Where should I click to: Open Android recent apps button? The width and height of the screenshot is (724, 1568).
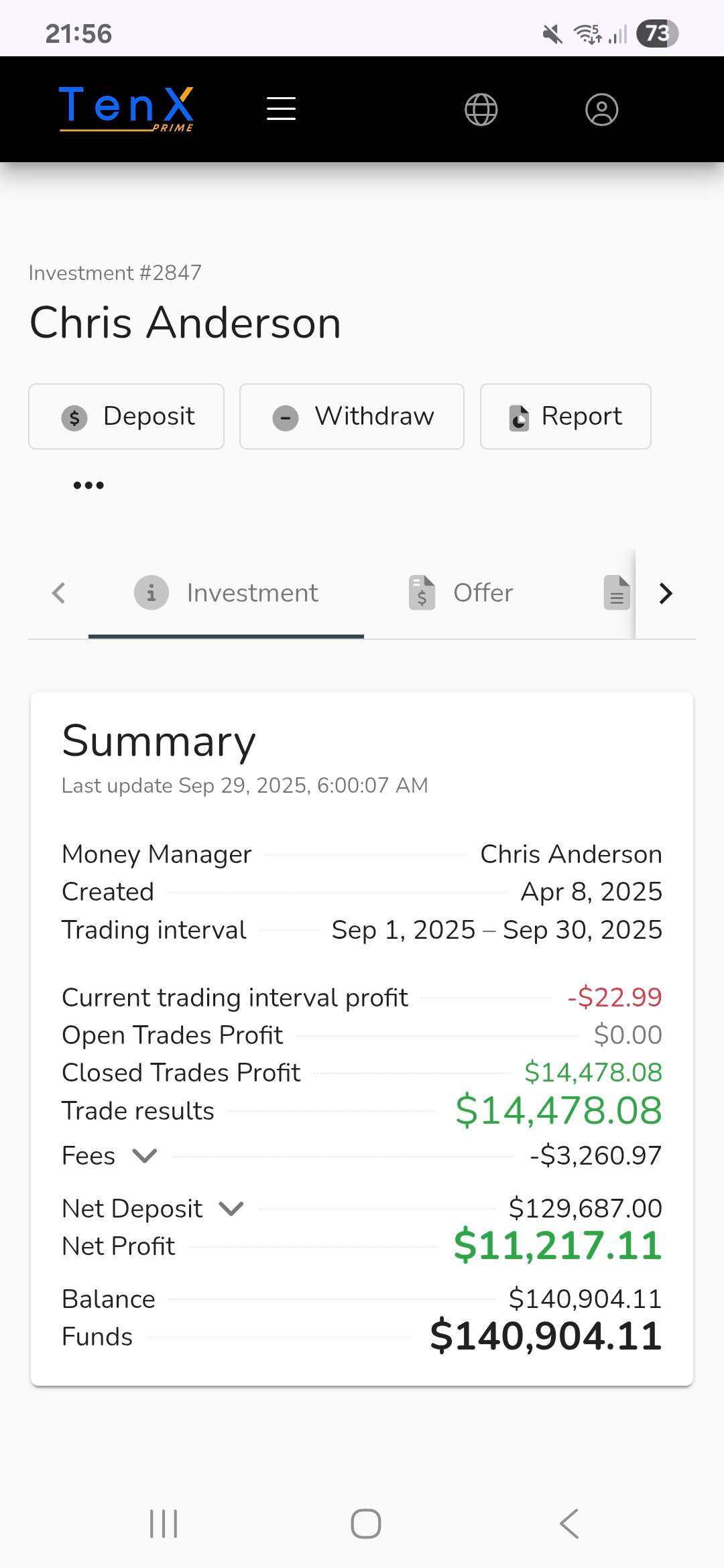point(164,1524)
